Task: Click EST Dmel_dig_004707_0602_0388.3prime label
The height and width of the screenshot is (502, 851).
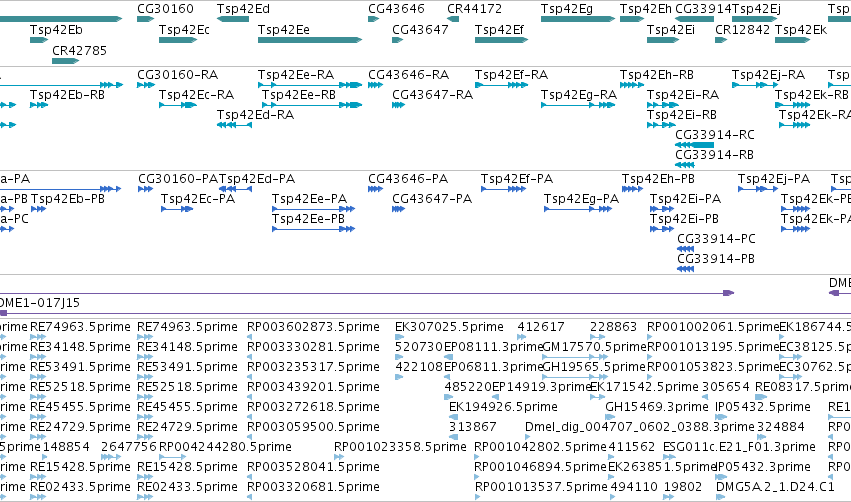Action: point(639,427)
